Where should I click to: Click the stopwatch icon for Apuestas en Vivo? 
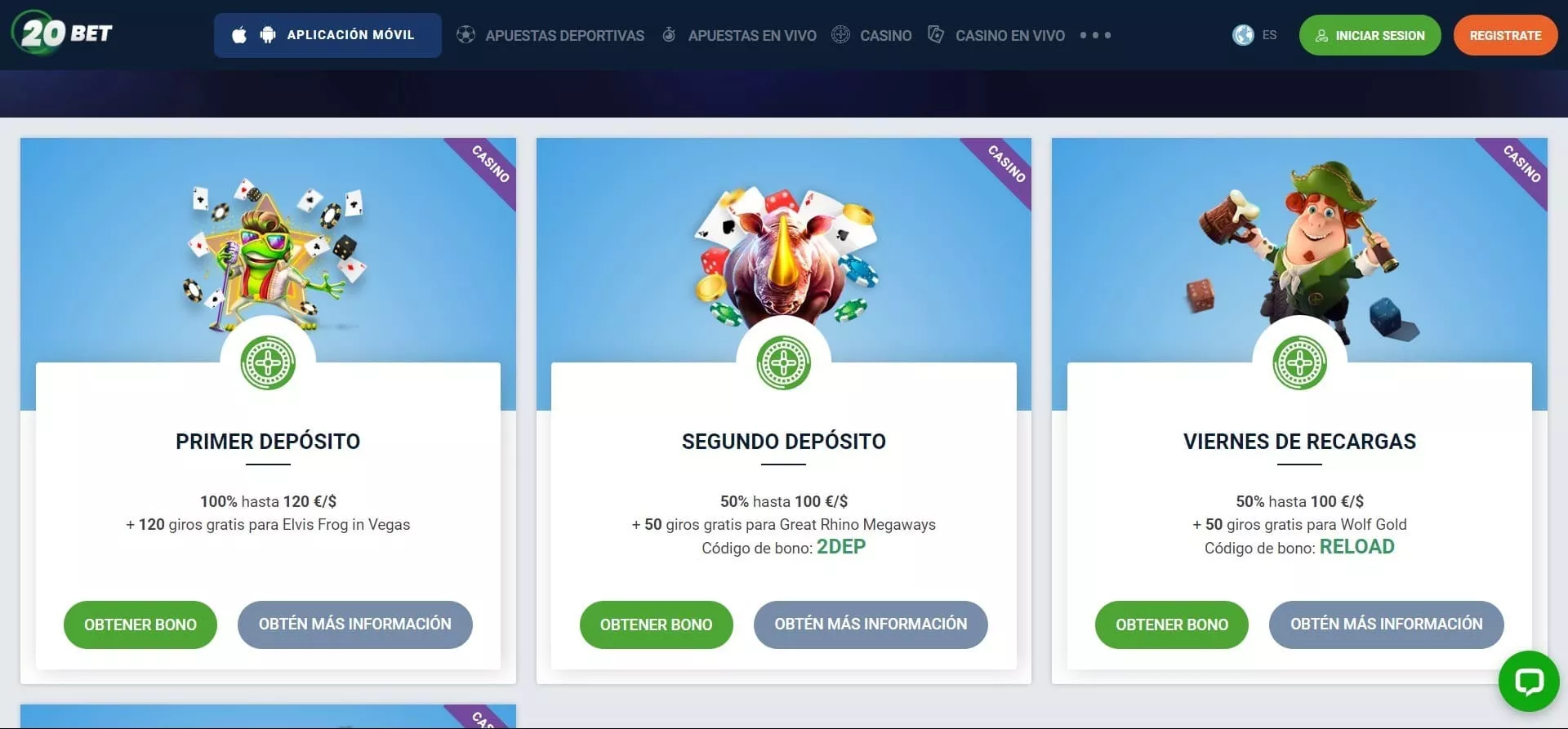point(669,35)
